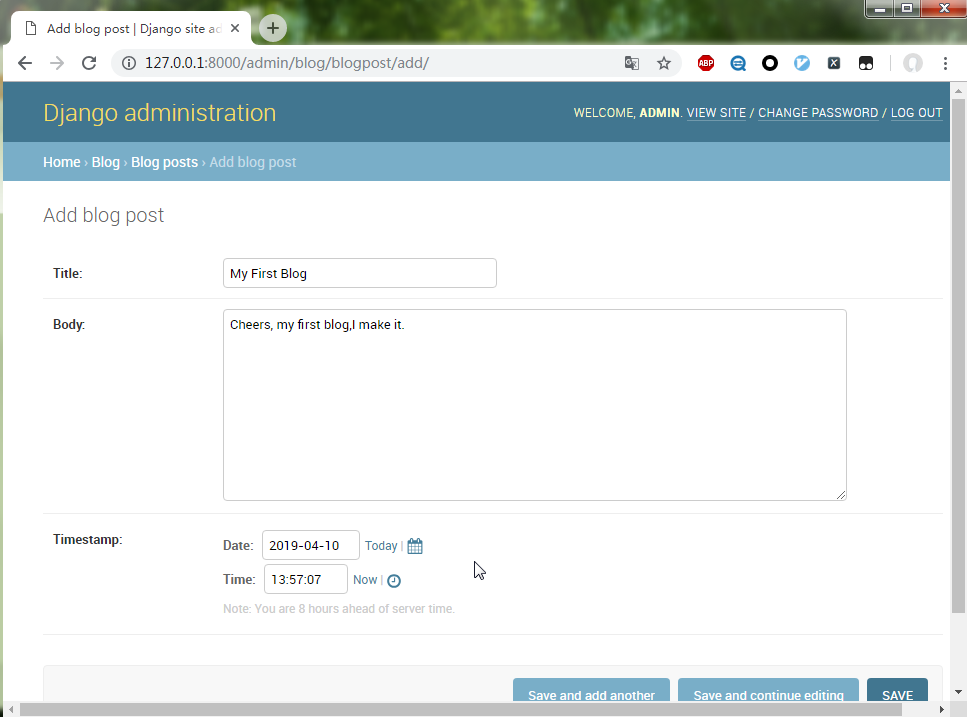Maximize the browser window
Viewport: 967px width, 717px height.
click(x=907, y=9)
